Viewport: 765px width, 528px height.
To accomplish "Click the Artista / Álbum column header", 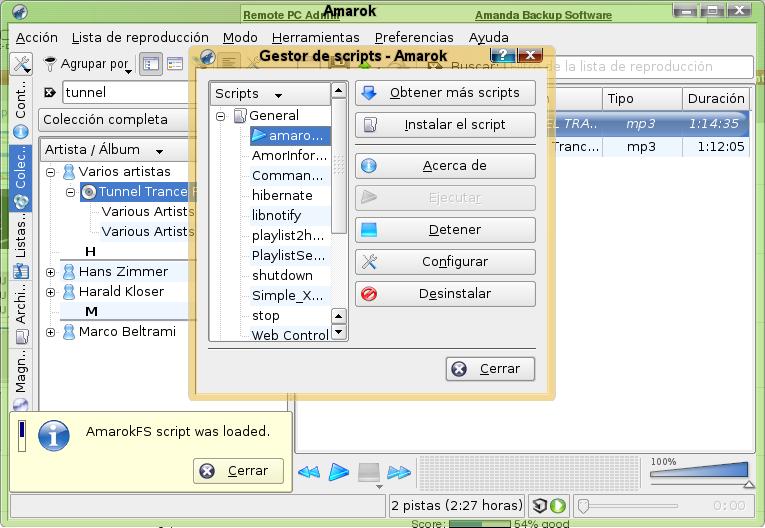I will click(117, 149).
